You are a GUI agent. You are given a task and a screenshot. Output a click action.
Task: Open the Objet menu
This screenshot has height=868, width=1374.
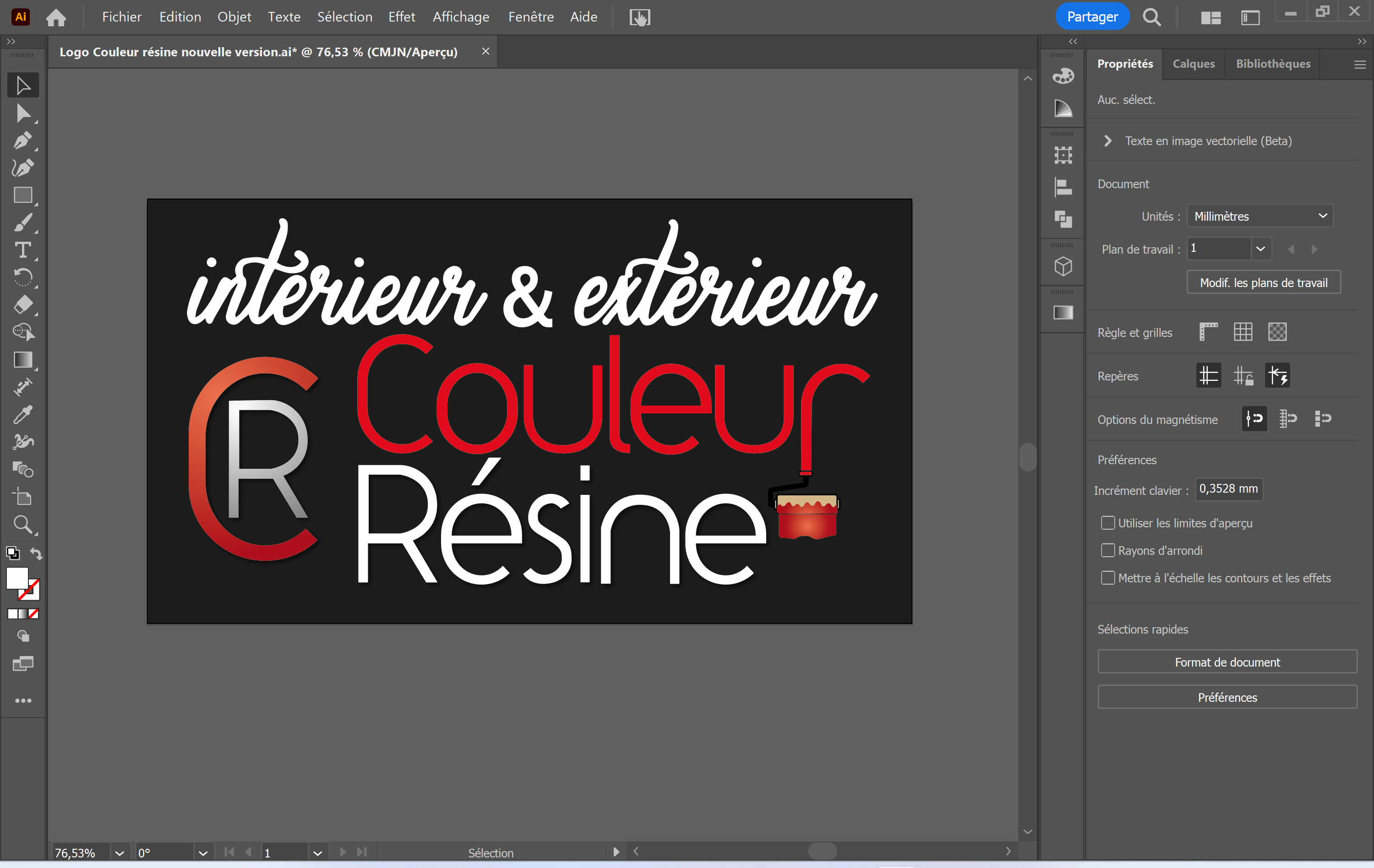coord(234,17)
